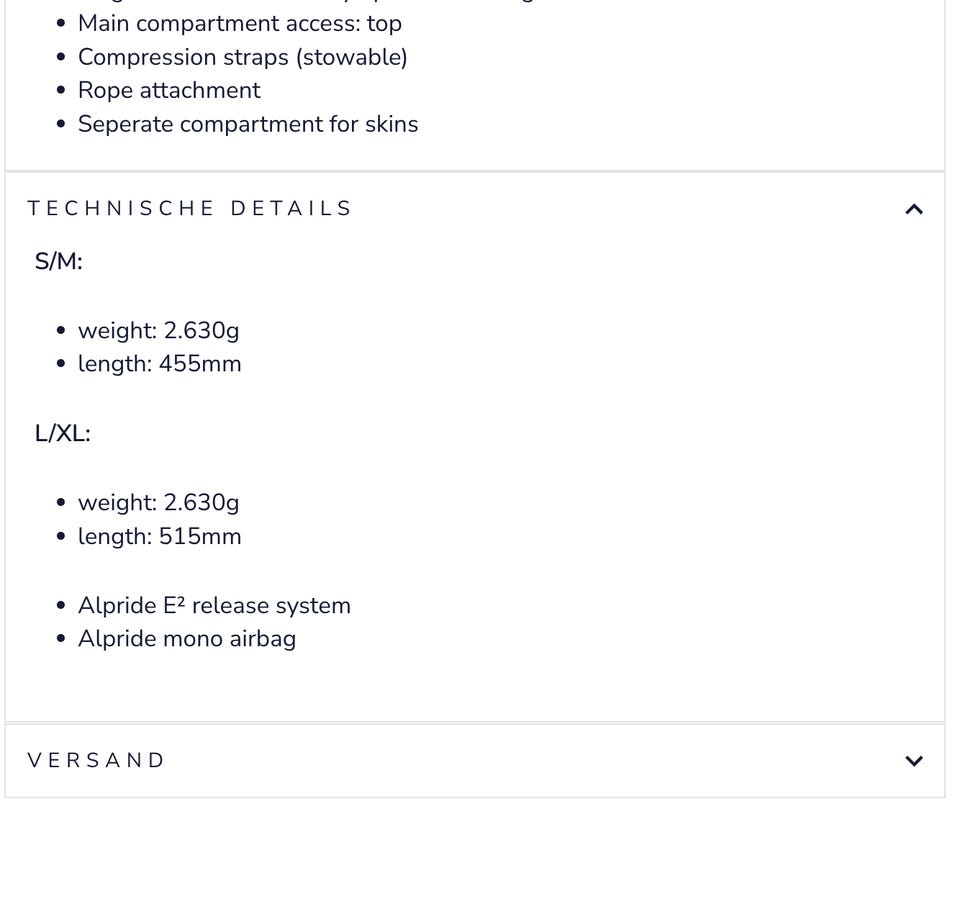
Task: Expand Versand using the down chevron
Action: point(913,761)
